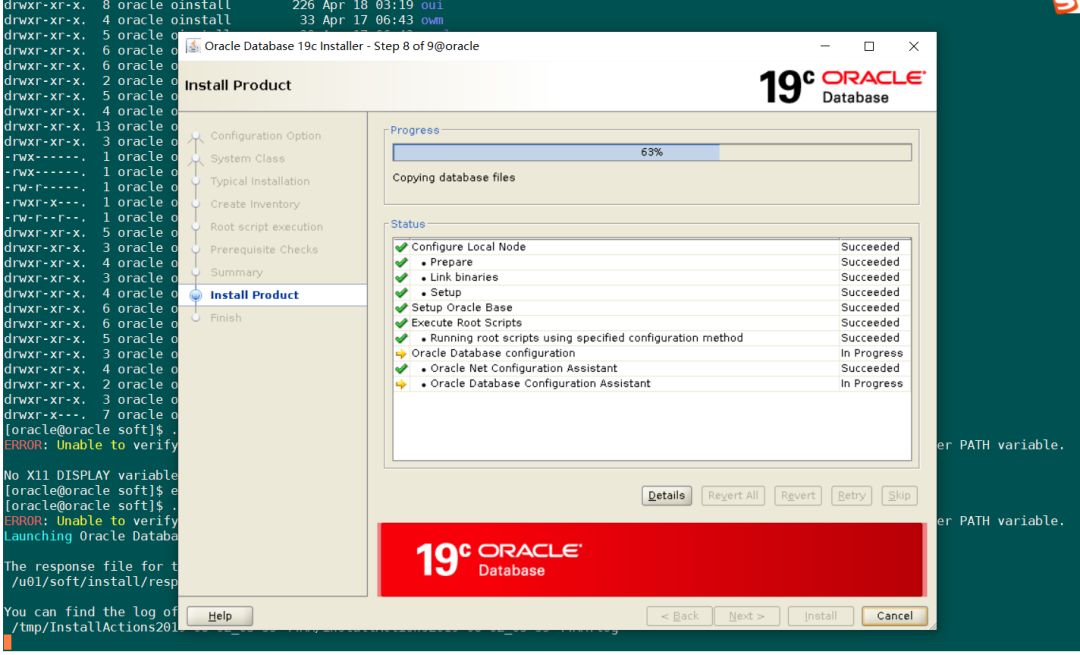The width and height of the screenshot is (1080, 655).
Task: Click the 63% progress bar
Action: click(652, 152)
